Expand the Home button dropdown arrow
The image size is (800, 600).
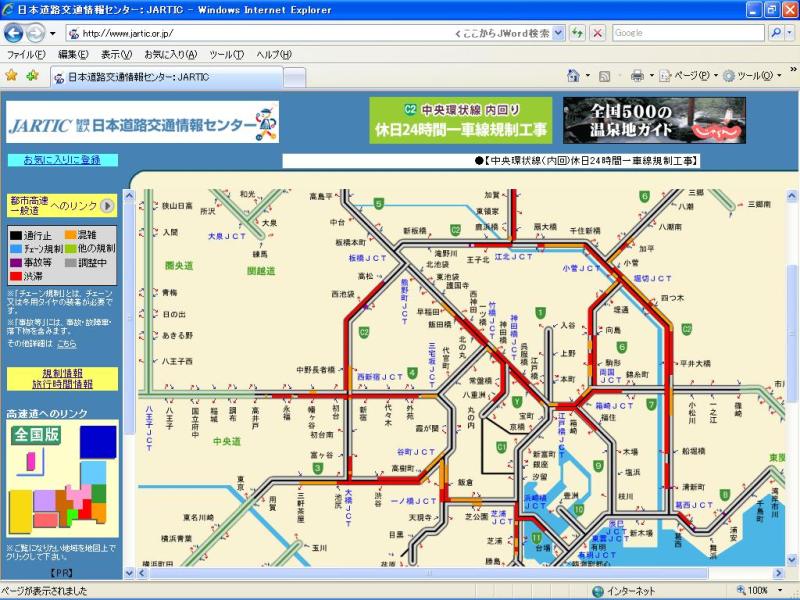click(x=588, y=76)
